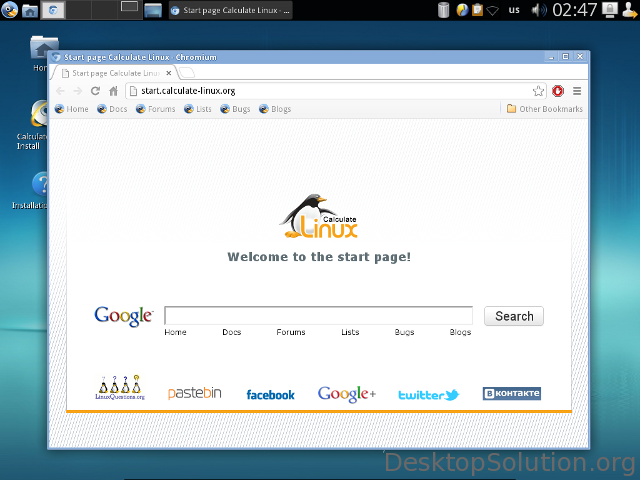Open the Chromium hamburger menu

coord(577,91)
